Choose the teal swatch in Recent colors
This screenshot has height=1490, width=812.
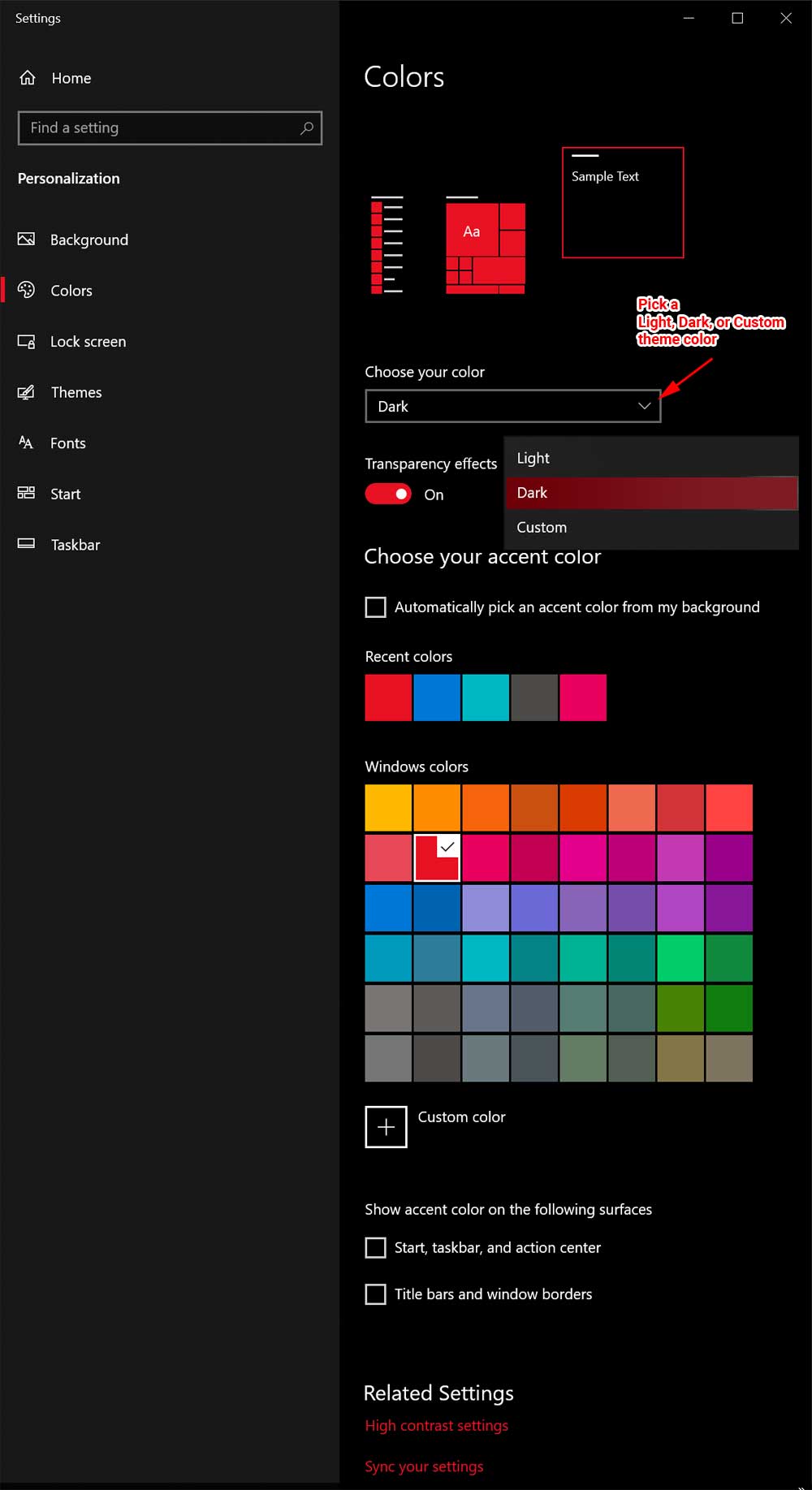click(486, 697)
